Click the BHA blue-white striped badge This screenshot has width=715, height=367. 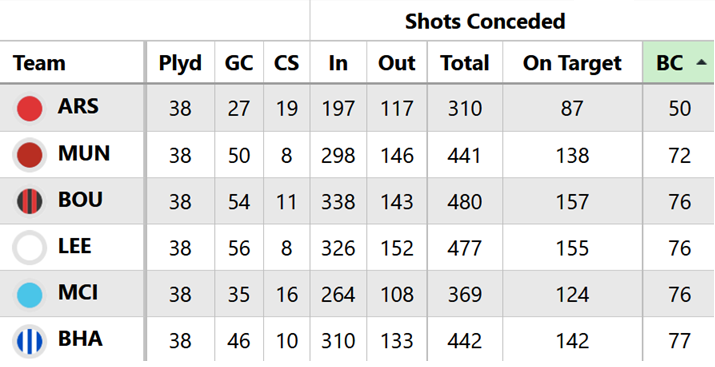point(30,341)
